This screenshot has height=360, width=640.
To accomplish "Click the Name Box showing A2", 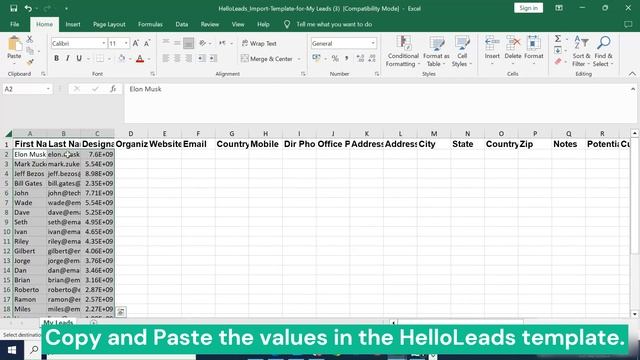I will [27, 89].
